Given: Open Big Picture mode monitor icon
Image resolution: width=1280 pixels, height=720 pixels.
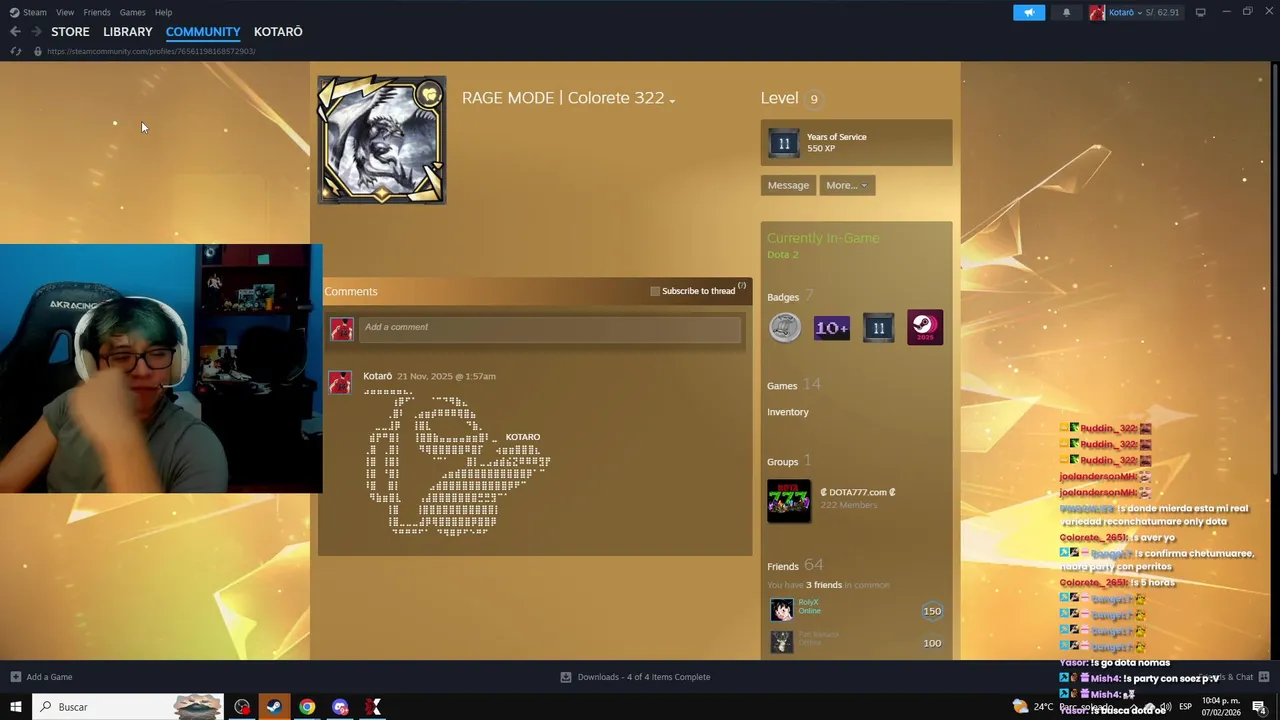Looking at the screenshot, I should click(x=1200, y=12).
